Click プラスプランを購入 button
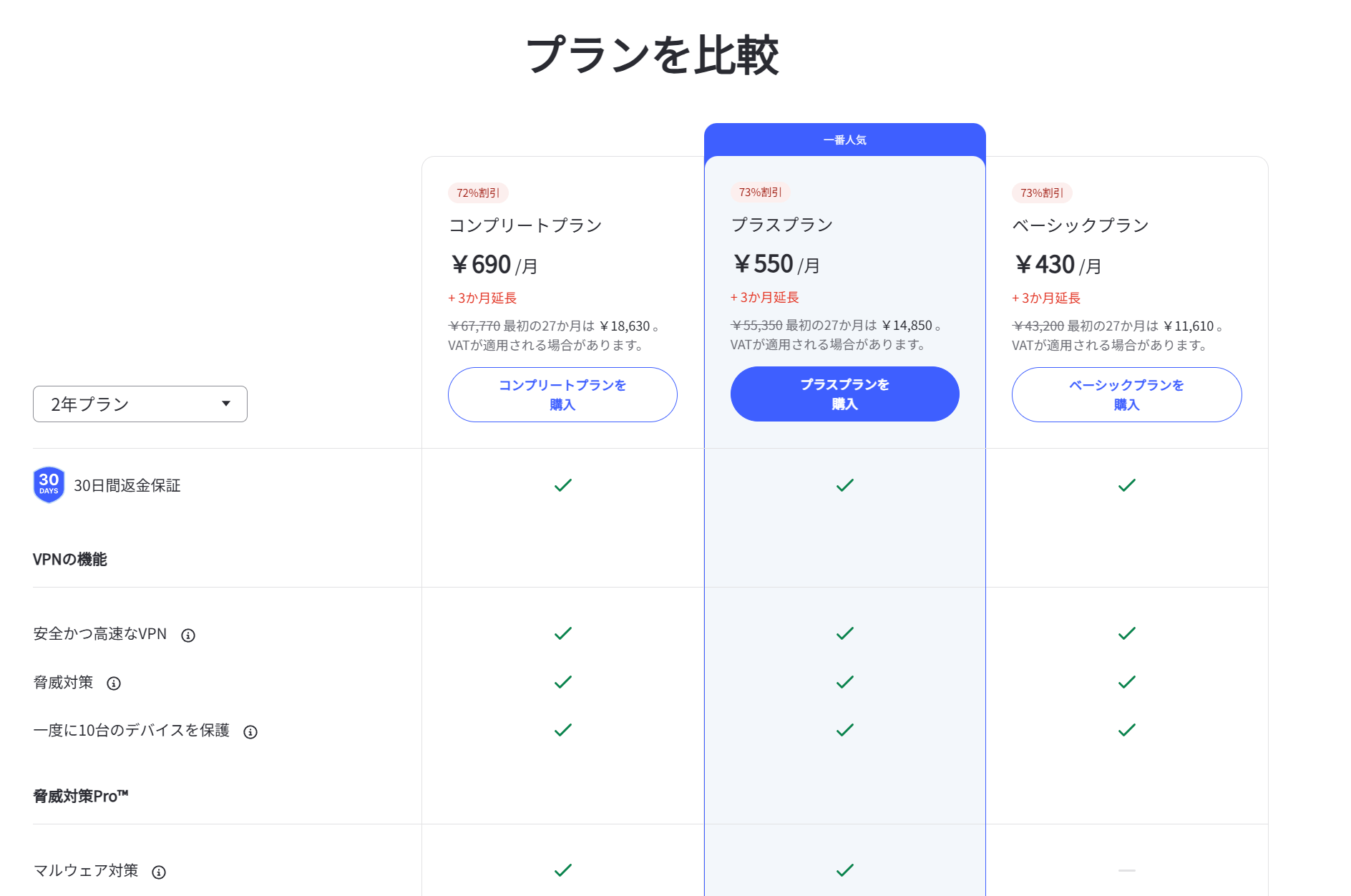Screen dimensions: 1351x896 tap(845, 394)
